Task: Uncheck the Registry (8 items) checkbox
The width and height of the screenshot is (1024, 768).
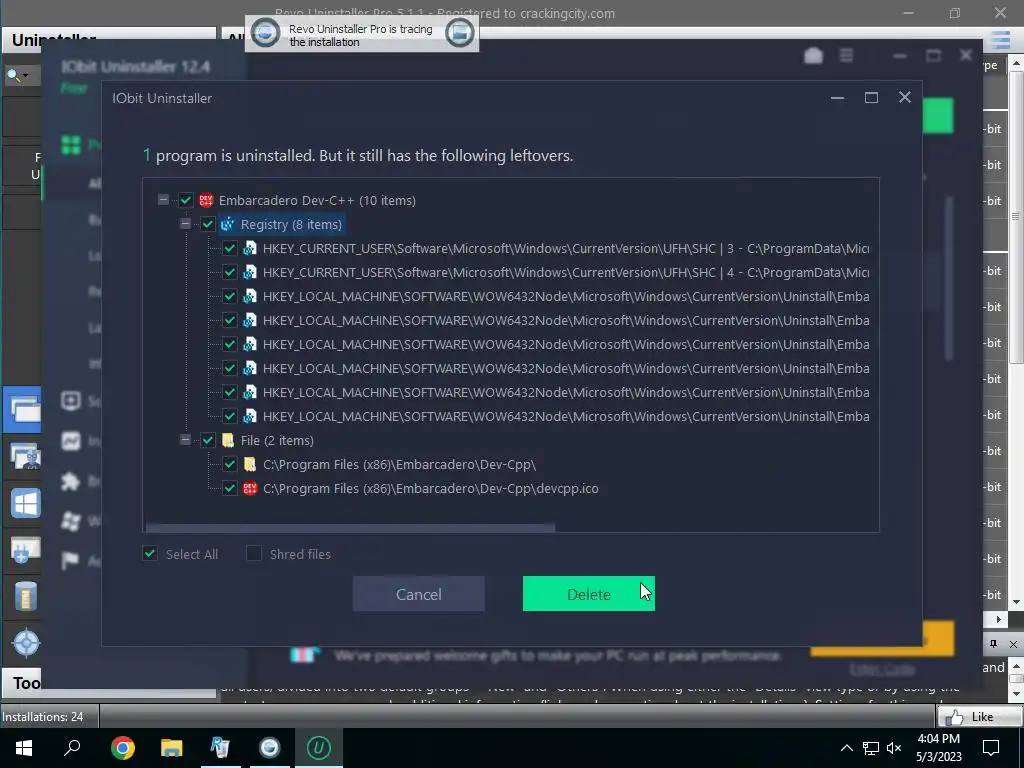Action: click(x=208, y=225)
